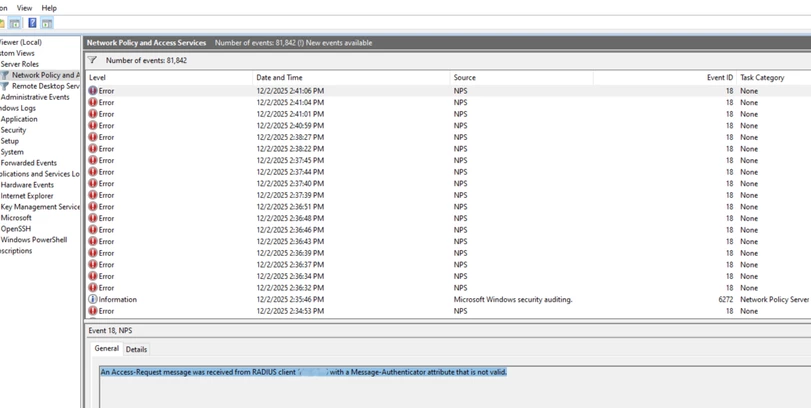Select Server Roles in the tree
This screenshot has width=811, height=408.
pyautogui.click(x=20, y=64)
